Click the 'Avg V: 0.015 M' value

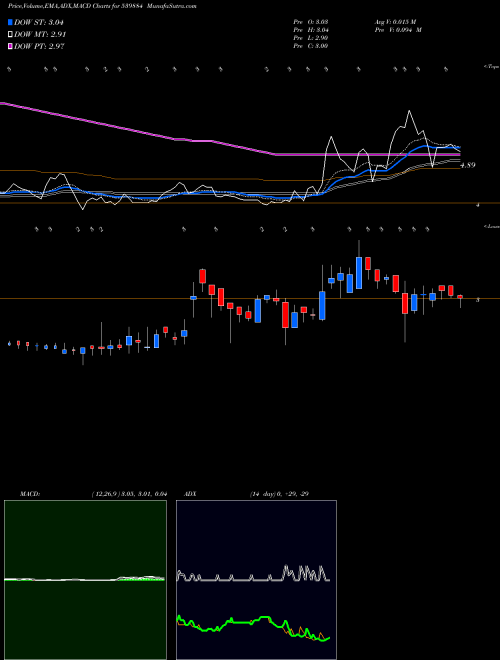395,21
